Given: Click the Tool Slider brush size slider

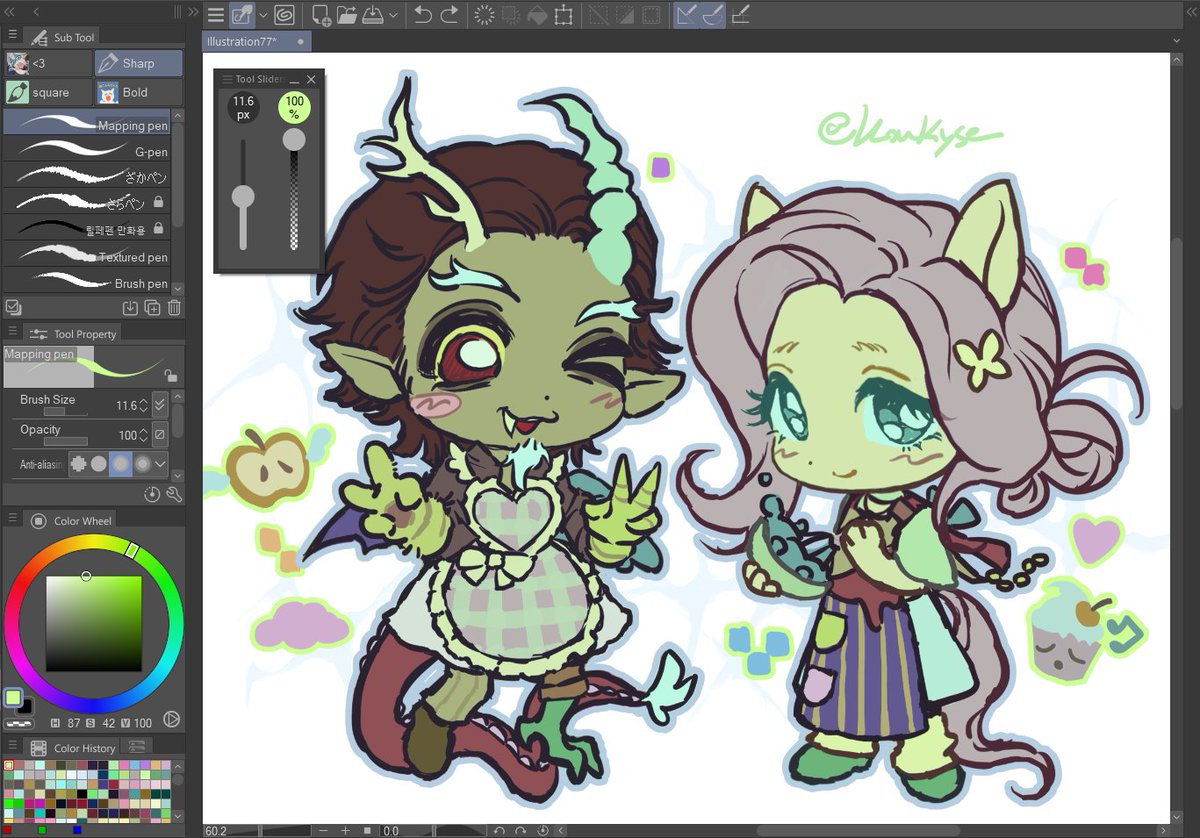Looking at the screenshot, I should (x=243, y=195).
